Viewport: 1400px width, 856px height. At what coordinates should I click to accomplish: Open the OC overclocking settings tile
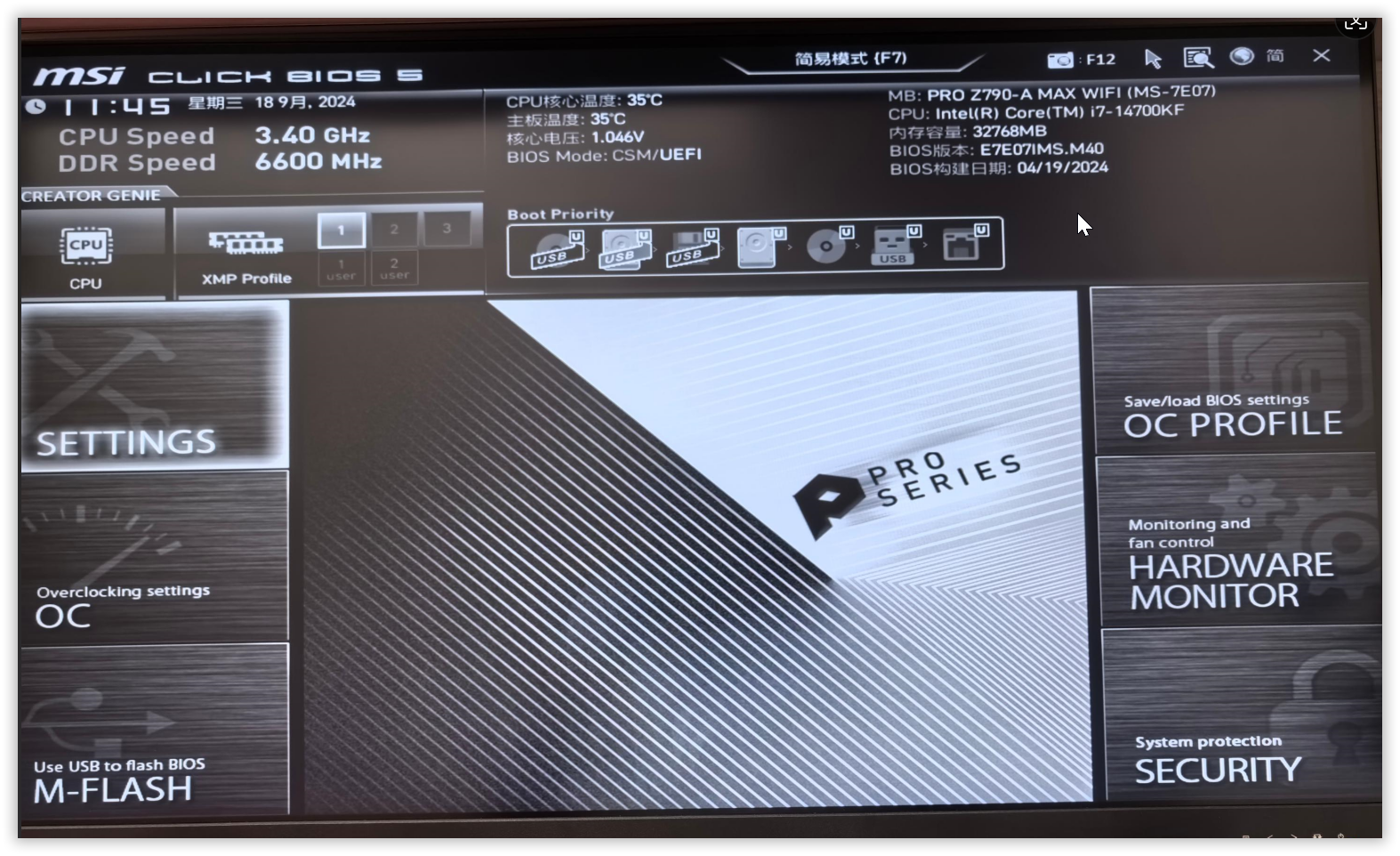(x=155, y=558)
